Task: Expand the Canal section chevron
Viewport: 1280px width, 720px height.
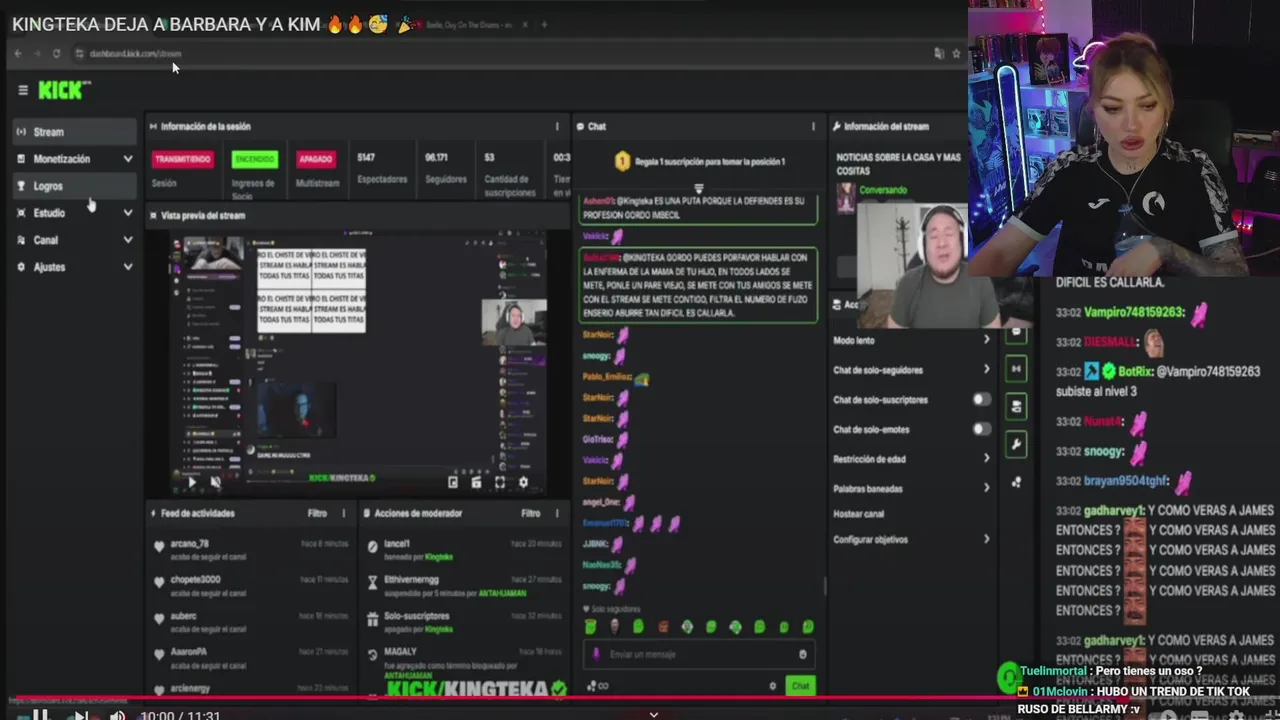Action: click(x=127, y=240)
